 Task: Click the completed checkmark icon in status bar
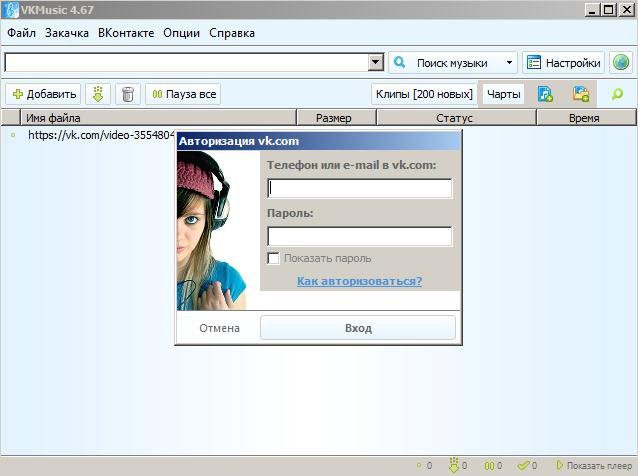523,465
